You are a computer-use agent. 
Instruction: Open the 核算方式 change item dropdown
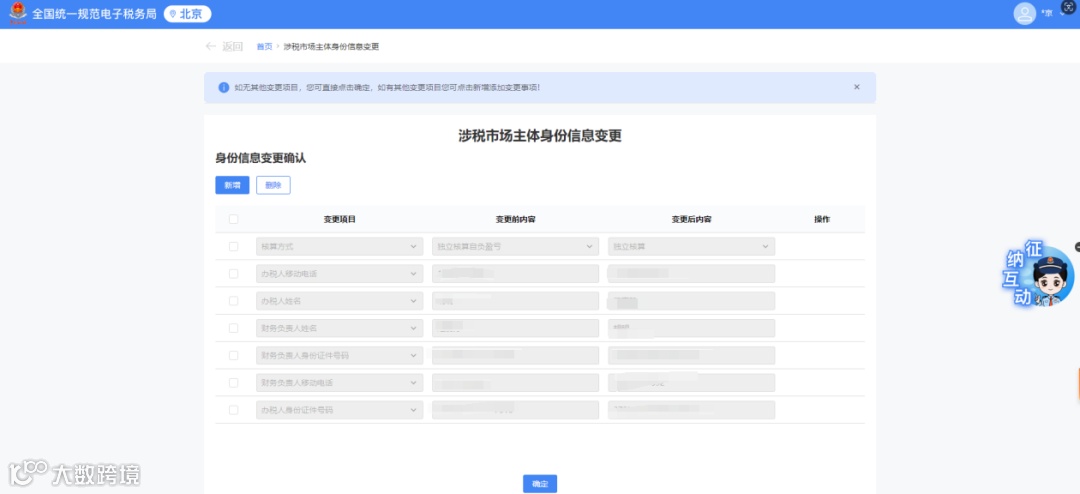pyautogui.click(x=339, y=247)
